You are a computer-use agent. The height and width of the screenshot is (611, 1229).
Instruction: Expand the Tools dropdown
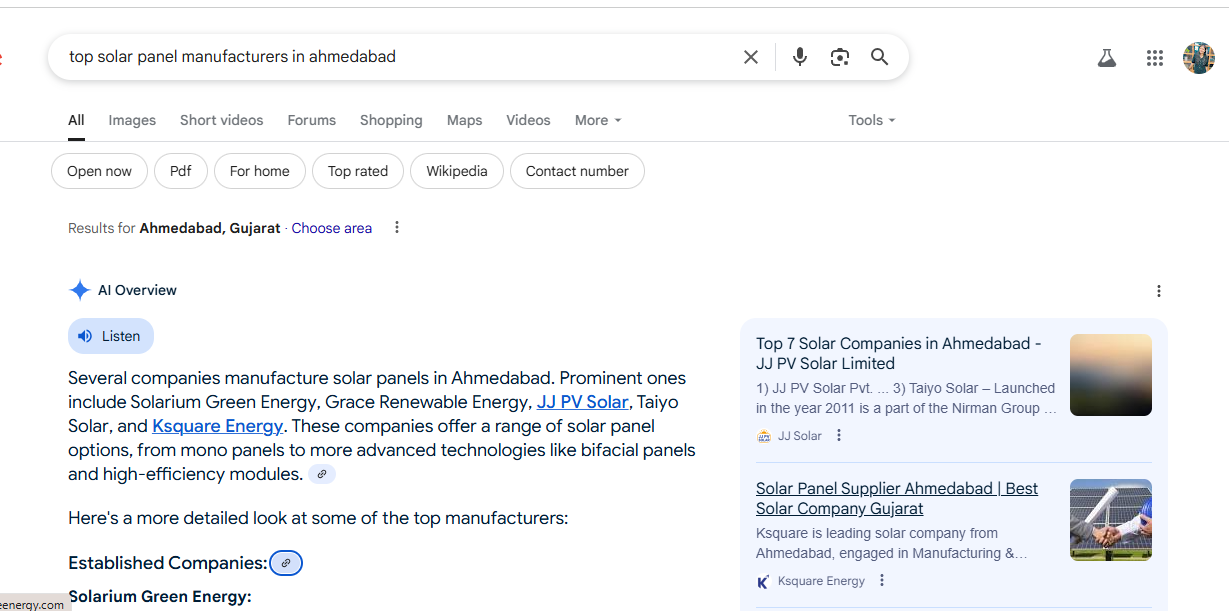(x=872, y=120)
